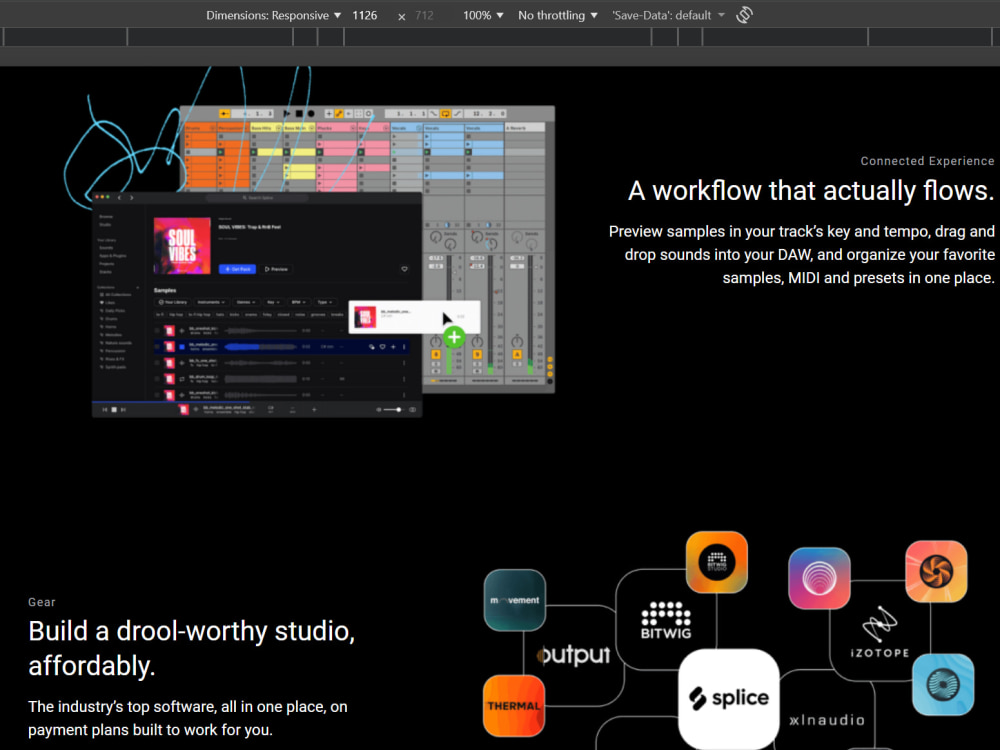Click 'SOUL VIBES: Trap & RnB Feel' title
This screenshot has height=750, width=1000.
tap(249, 227)
